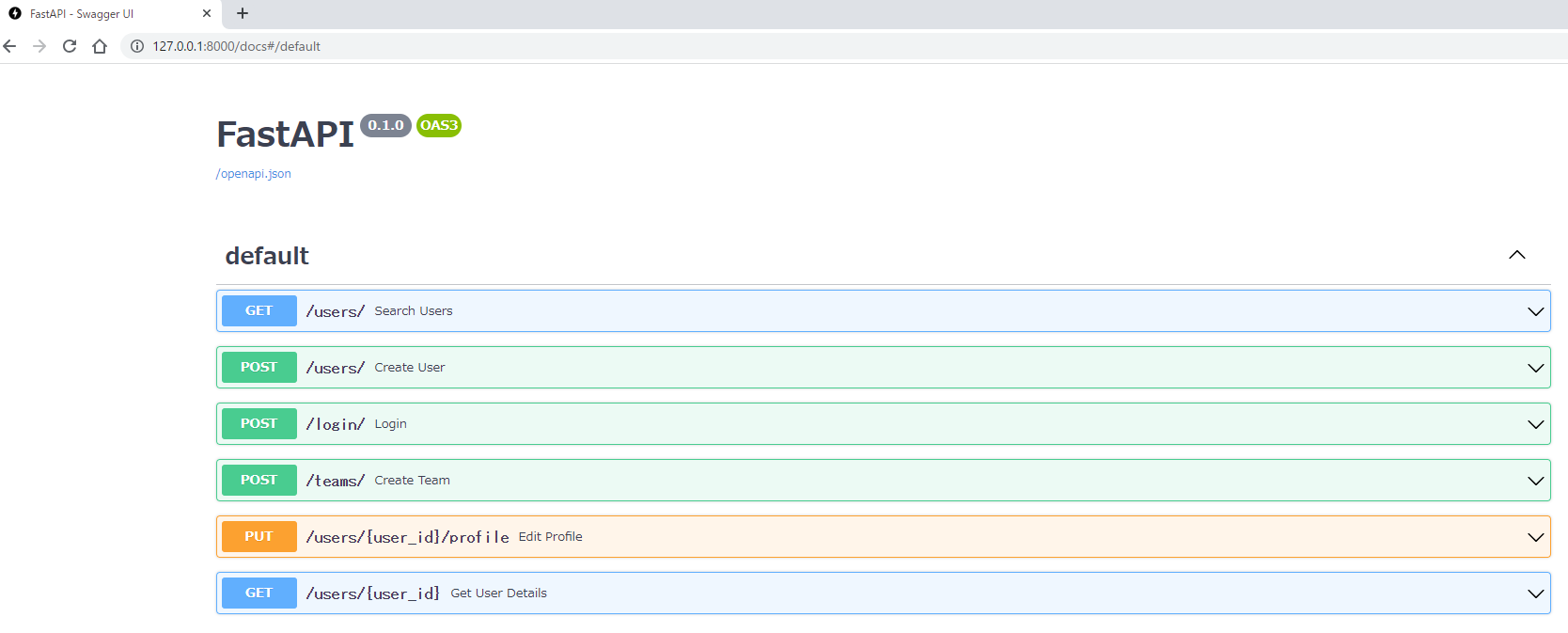Expand POST /users/ Create User chevron
1568x633 pixels.
[x=1536, y=368]
